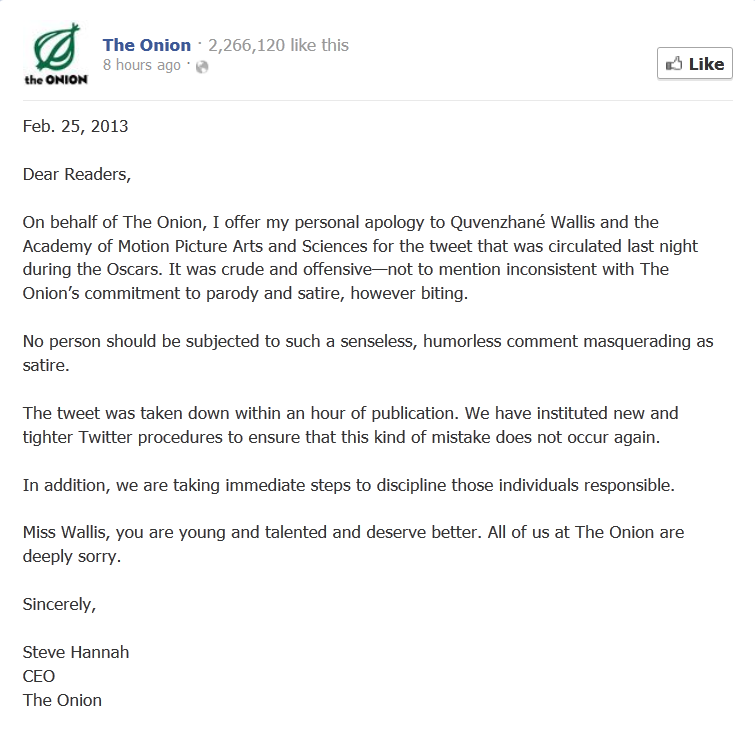
Task: Click the 'tighter Twitter procedures' line
Action: (x=341, y=437)
